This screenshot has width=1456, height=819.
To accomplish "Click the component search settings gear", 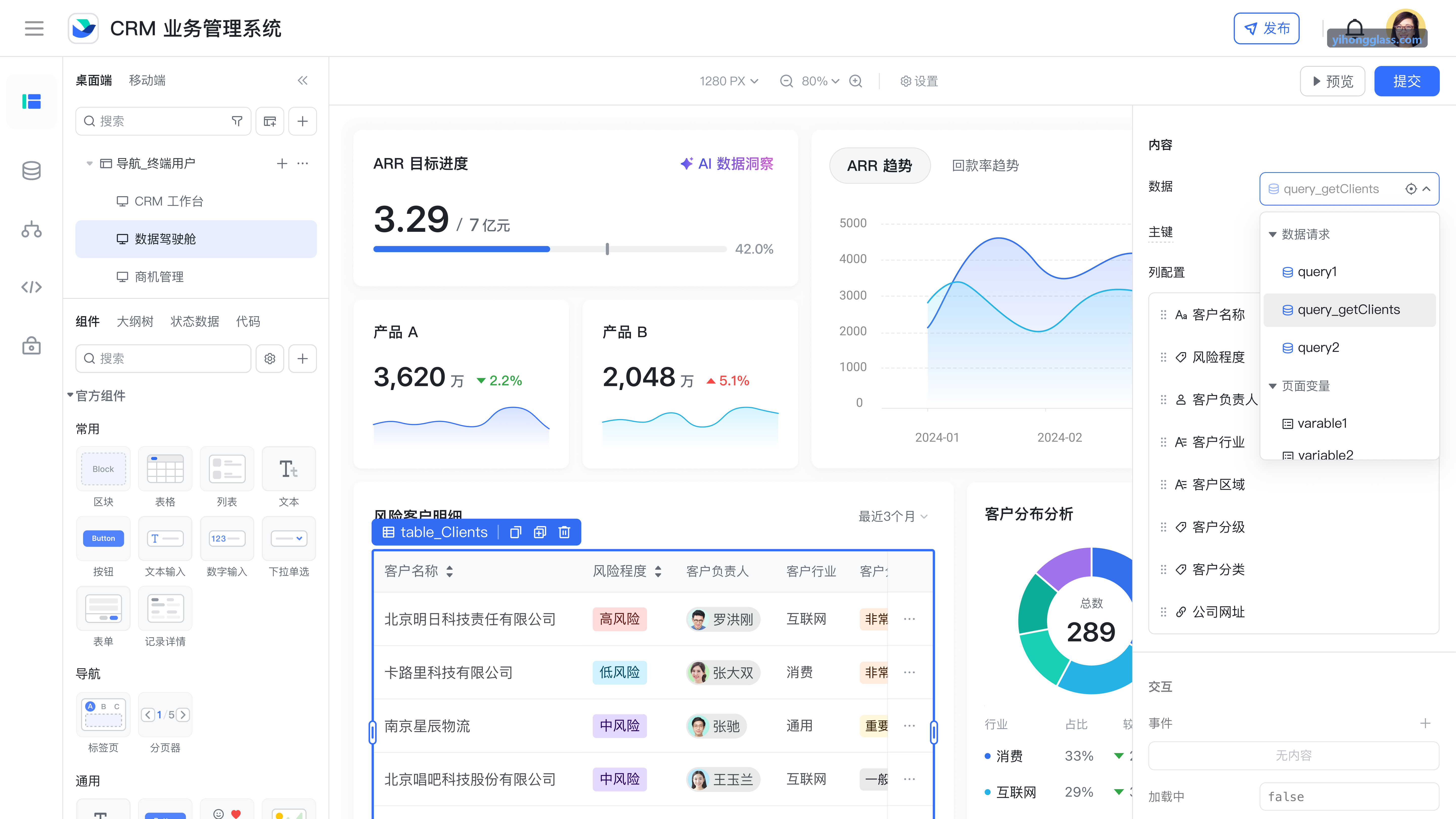I will (x=270, y=358).
